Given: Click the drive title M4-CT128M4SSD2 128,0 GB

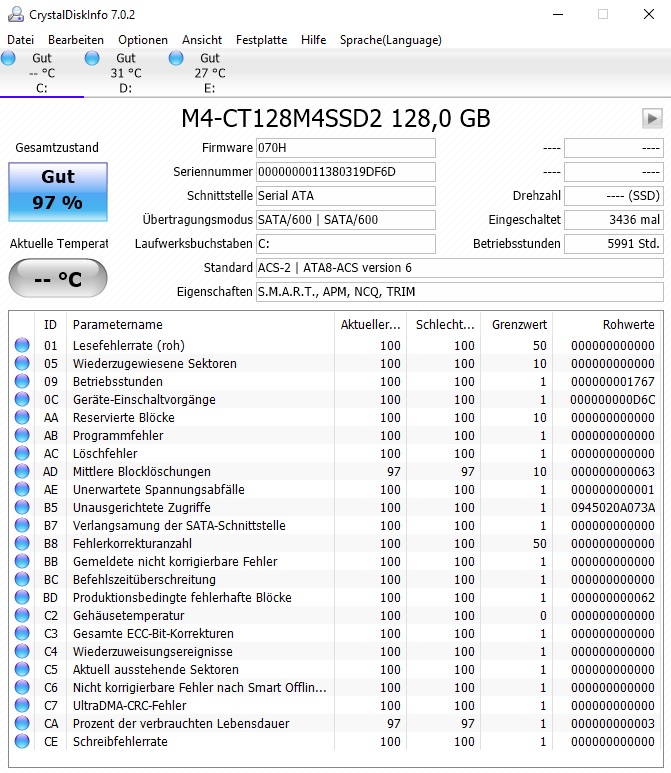Looking at the screenshot, I should pyautogui.click(x=336, y=119).
